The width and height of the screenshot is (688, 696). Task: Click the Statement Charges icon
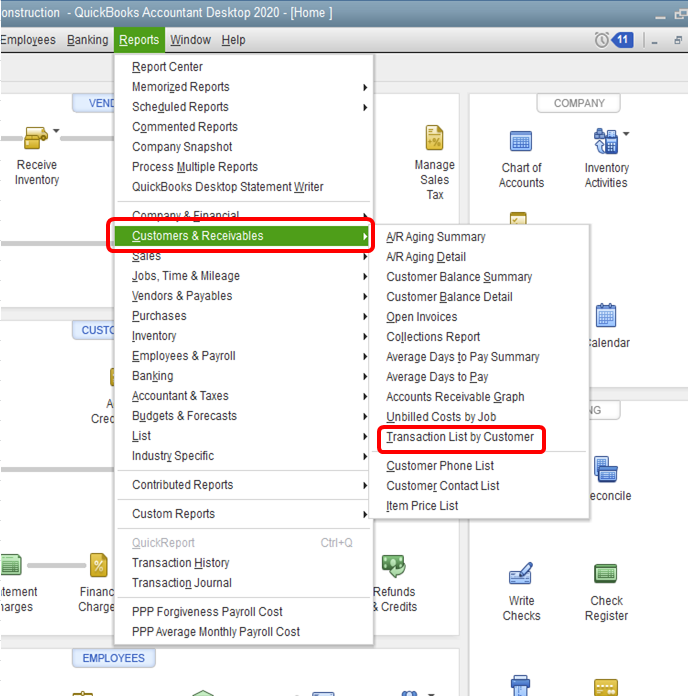[x=11, y=565]
